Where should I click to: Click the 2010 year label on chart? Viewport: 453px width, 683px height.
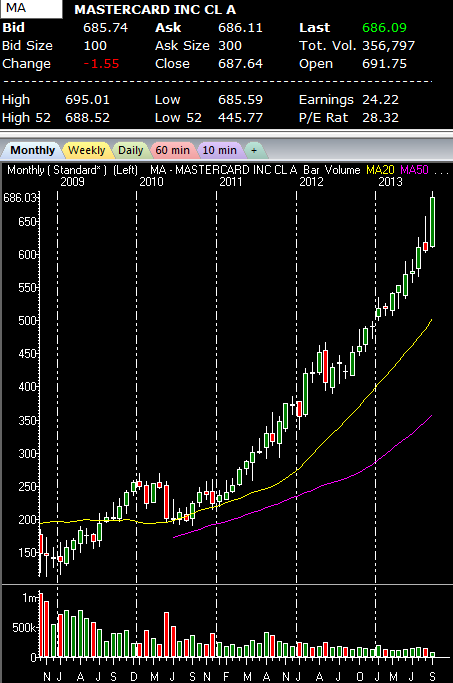(151, 182)
